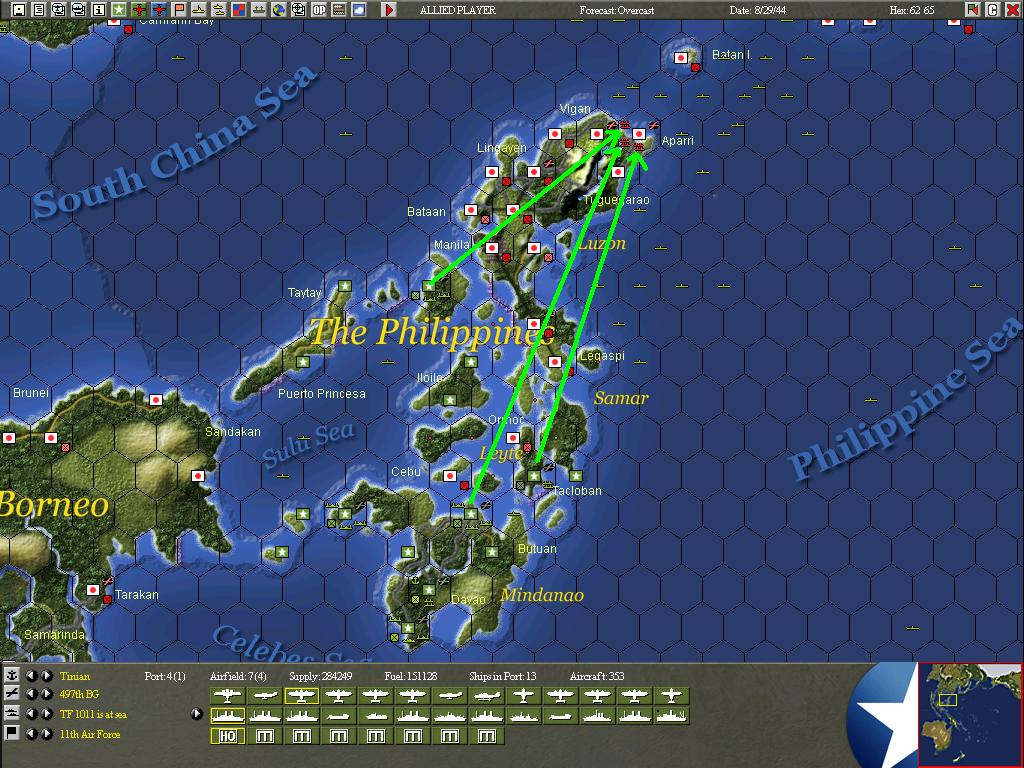Click round arrow button left of ship icons
Screen dimensions: 1024x768
(197, 714)
